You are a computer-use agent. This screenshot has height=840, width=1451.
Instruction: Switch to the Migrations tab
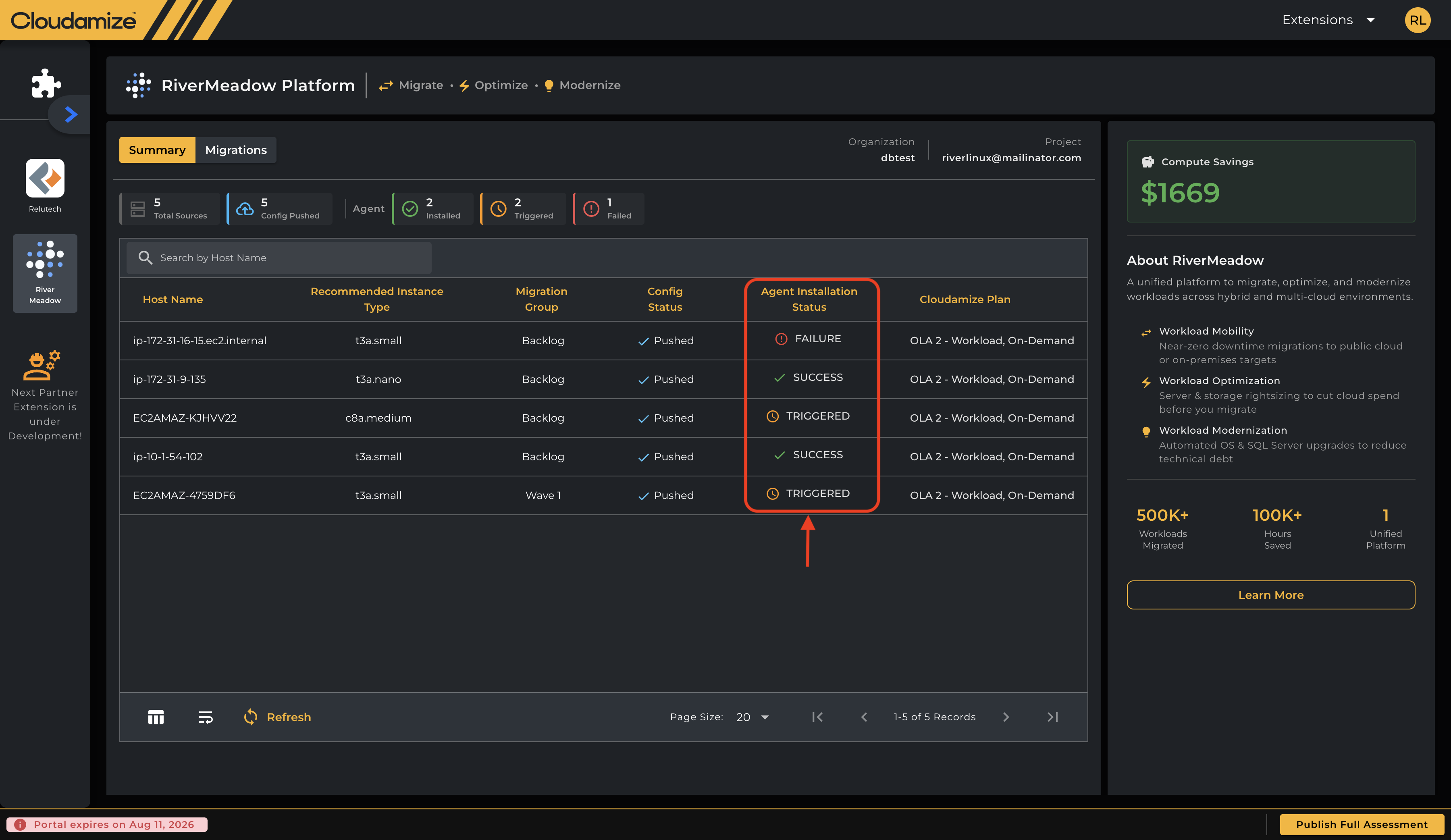(x=236, y=150)
